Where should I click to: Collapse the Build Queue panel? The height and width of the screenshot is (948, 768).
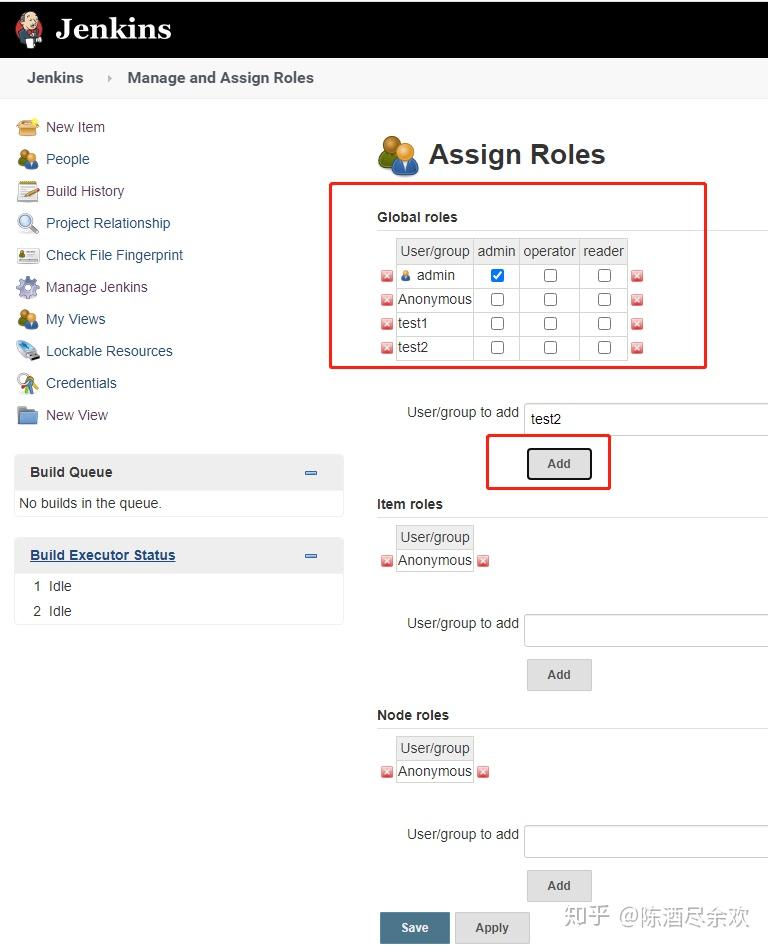pyautogui.click(x=311, y=473)
